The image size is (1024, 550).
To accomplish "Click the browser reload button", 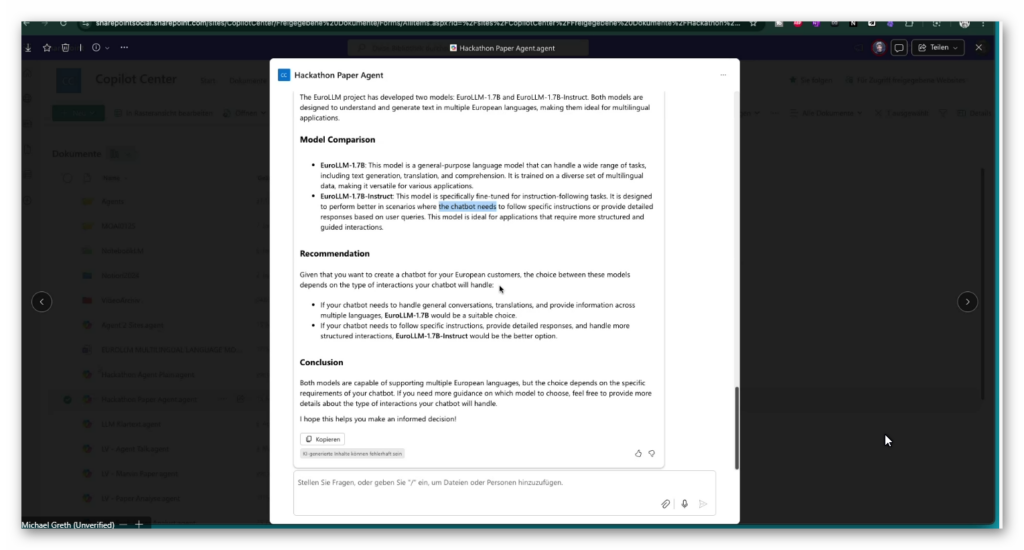I will click(63, 24).
